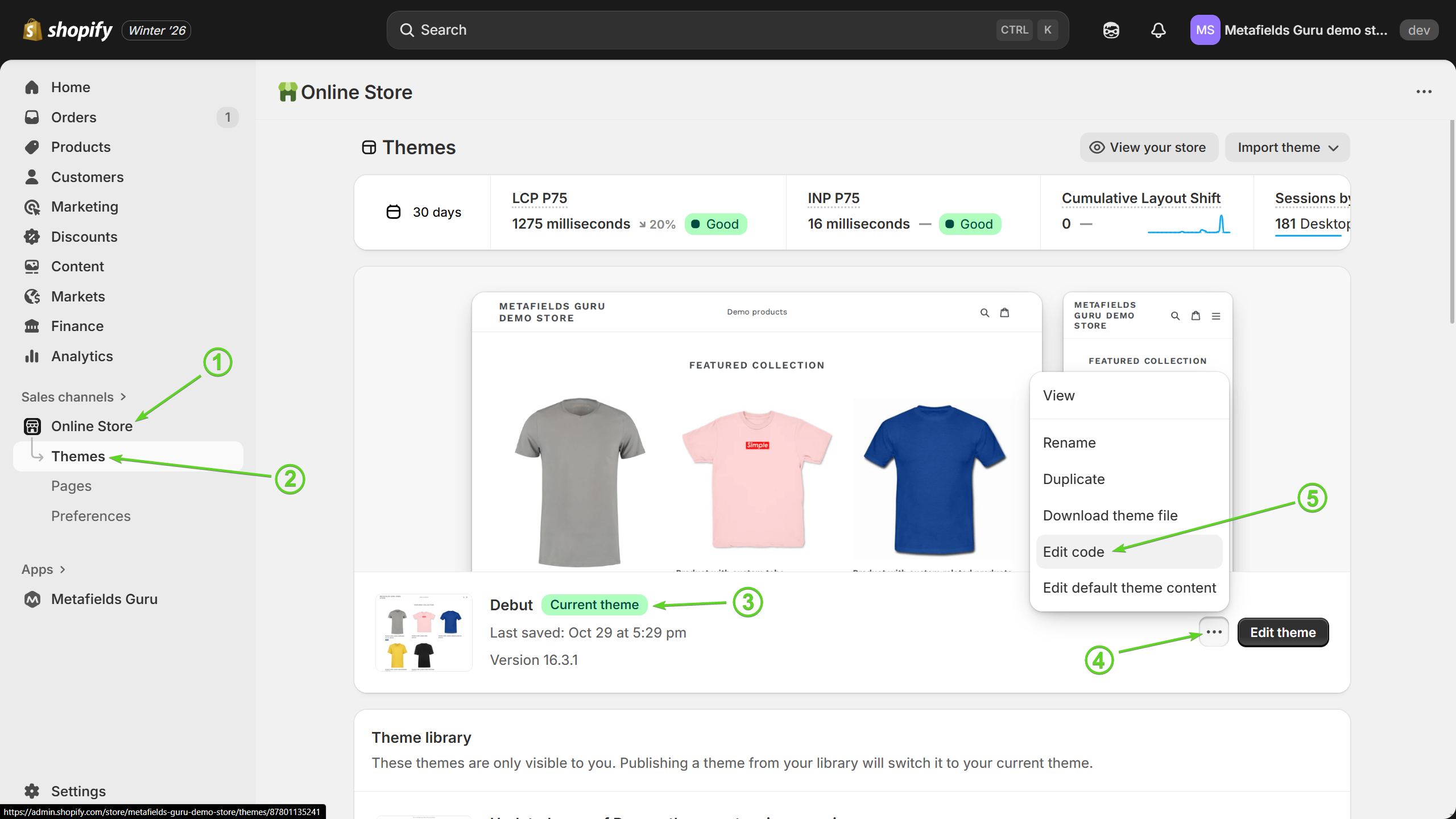This screenshot has height=819, width=1456.
Task: Open the Analytics section
Action: coord(82,356)
